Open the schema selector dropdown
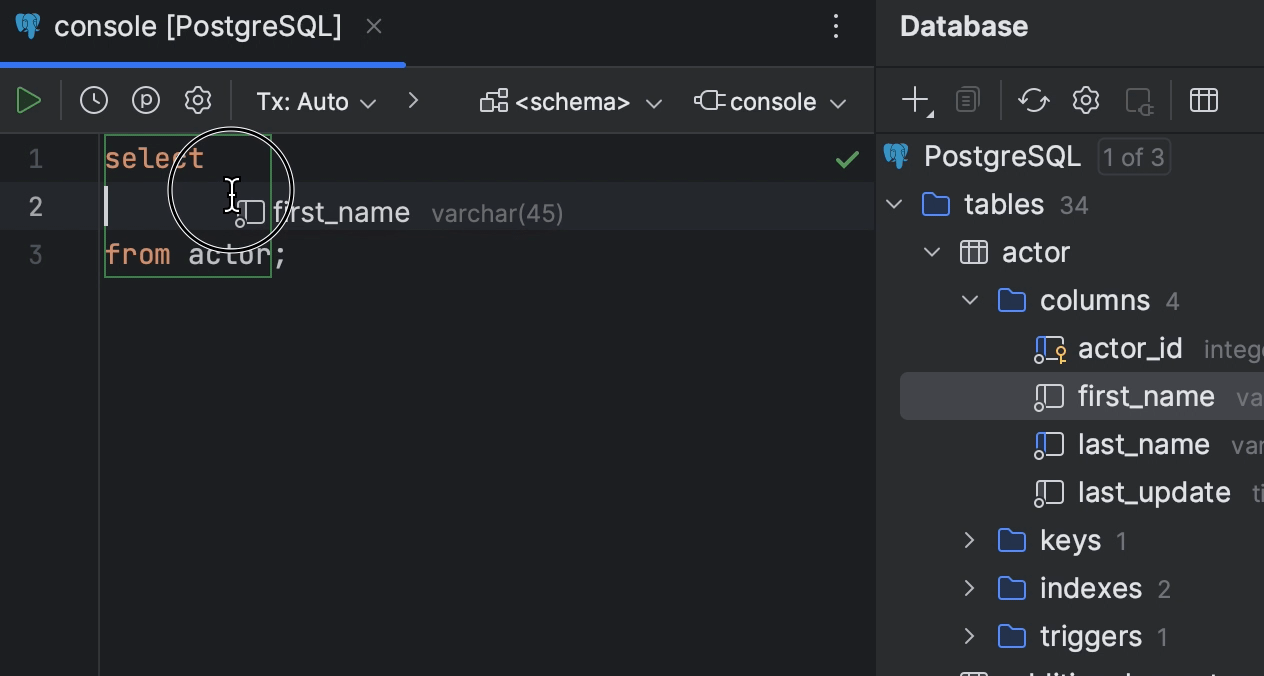Screen dimensions: 1264x676 [568, 100]
